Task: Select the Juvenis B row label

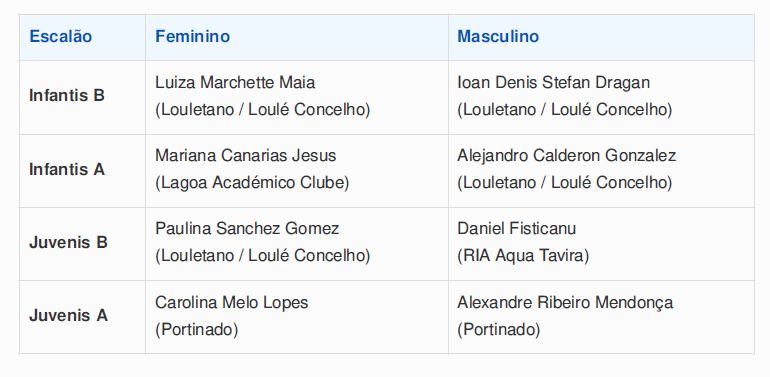Action: tap(68, 242)
